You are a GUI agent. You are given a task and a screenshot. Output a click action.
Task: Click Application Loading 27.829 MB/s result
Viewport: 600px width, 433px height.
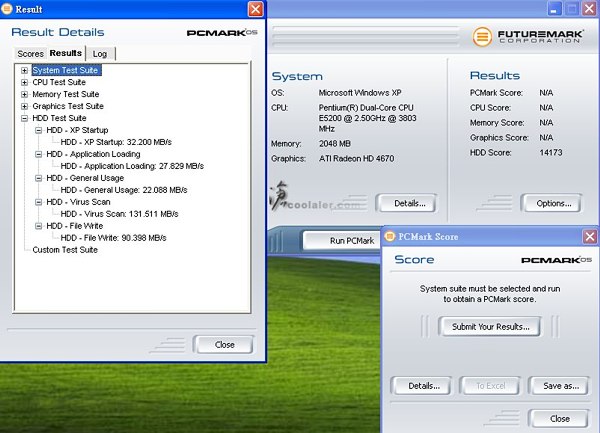point(132,166)
